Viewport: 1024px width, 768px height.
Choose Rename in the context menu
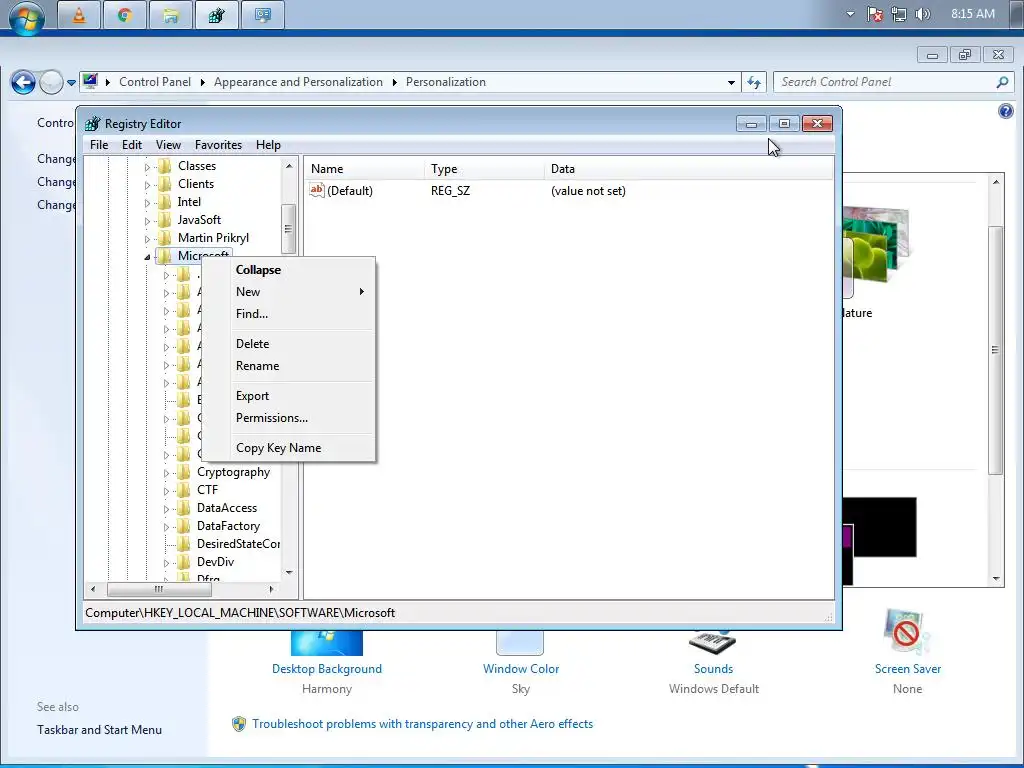tap(257, 366)
